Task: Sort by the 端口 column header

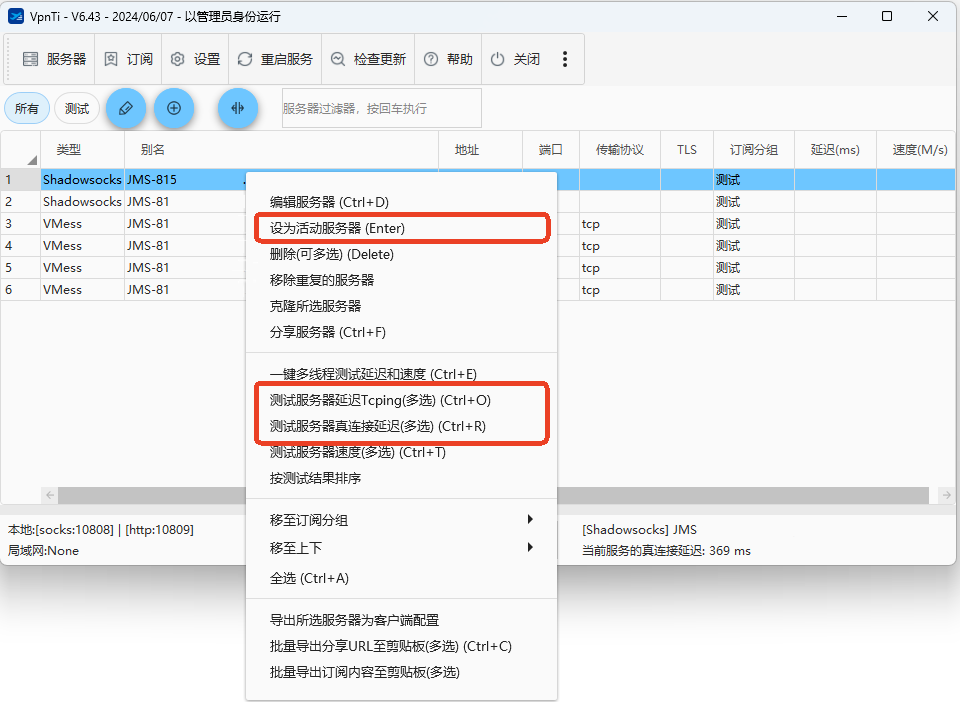Action: tap(550, 150)
